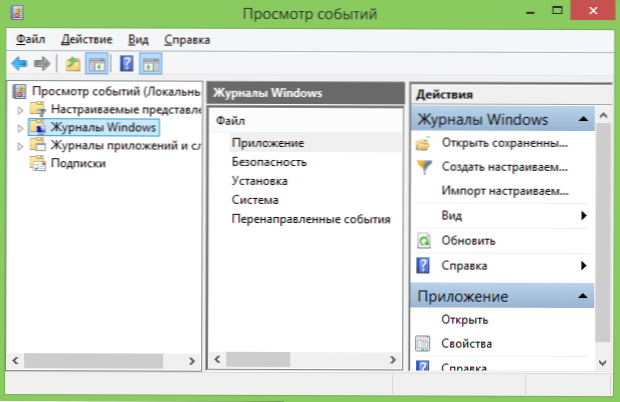The height and width of the screenshot is (402, 620).
Task: Expand the Журналы Windows tree node
Action: pyautogui.click(x=20, y=128)
